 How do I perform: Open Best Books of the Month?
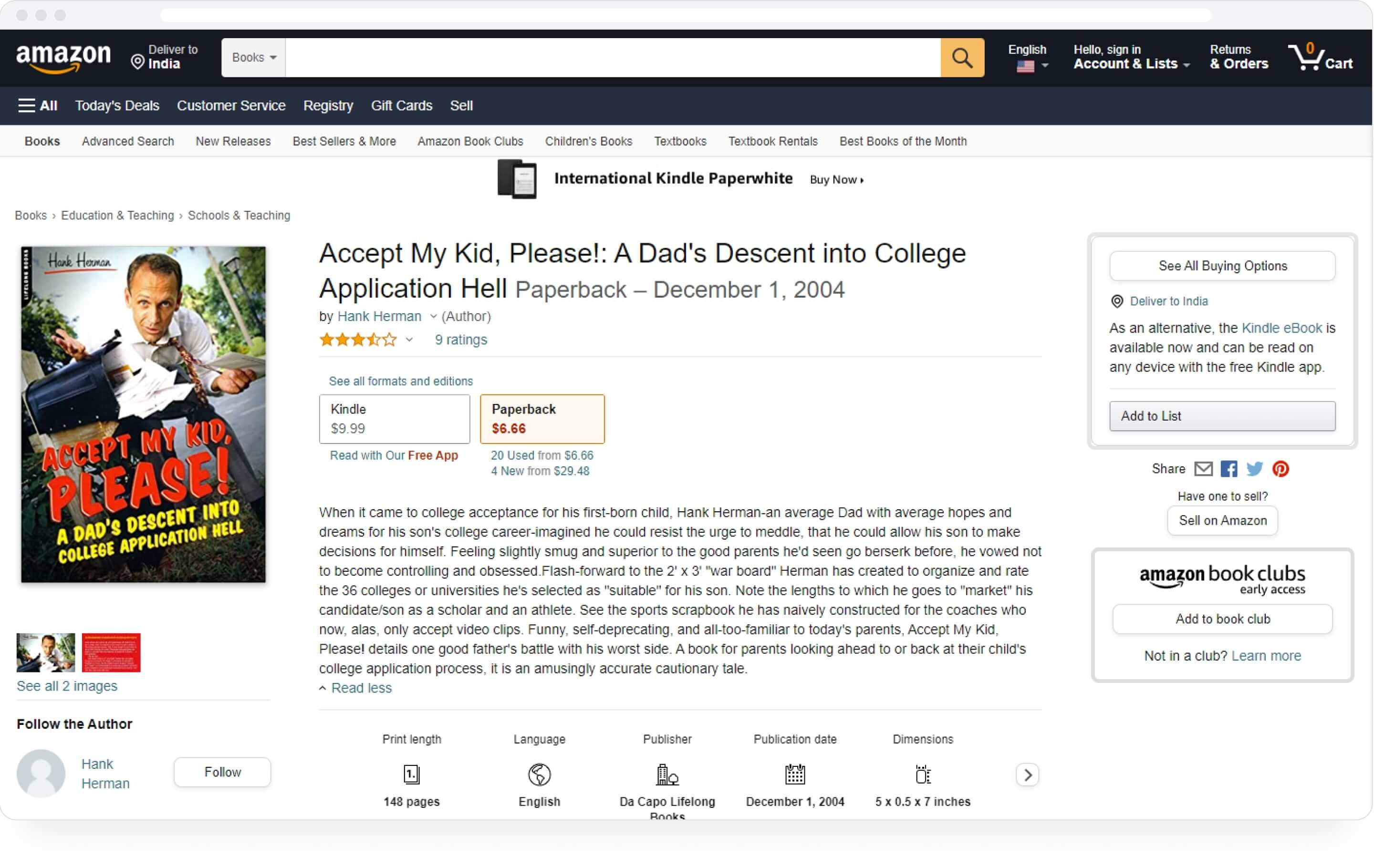coord(903,141)
